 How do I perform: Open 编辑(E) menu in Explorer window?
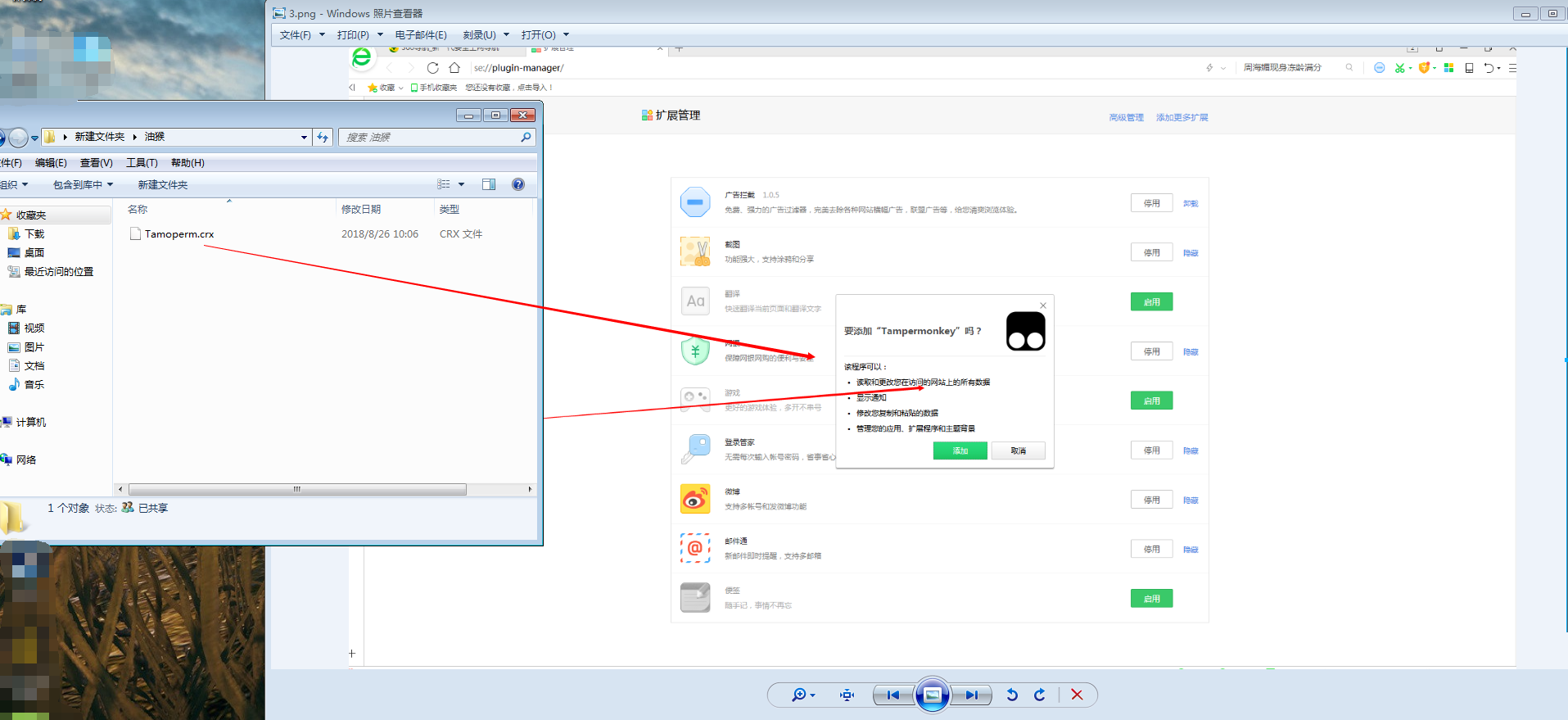pos(51,163)
